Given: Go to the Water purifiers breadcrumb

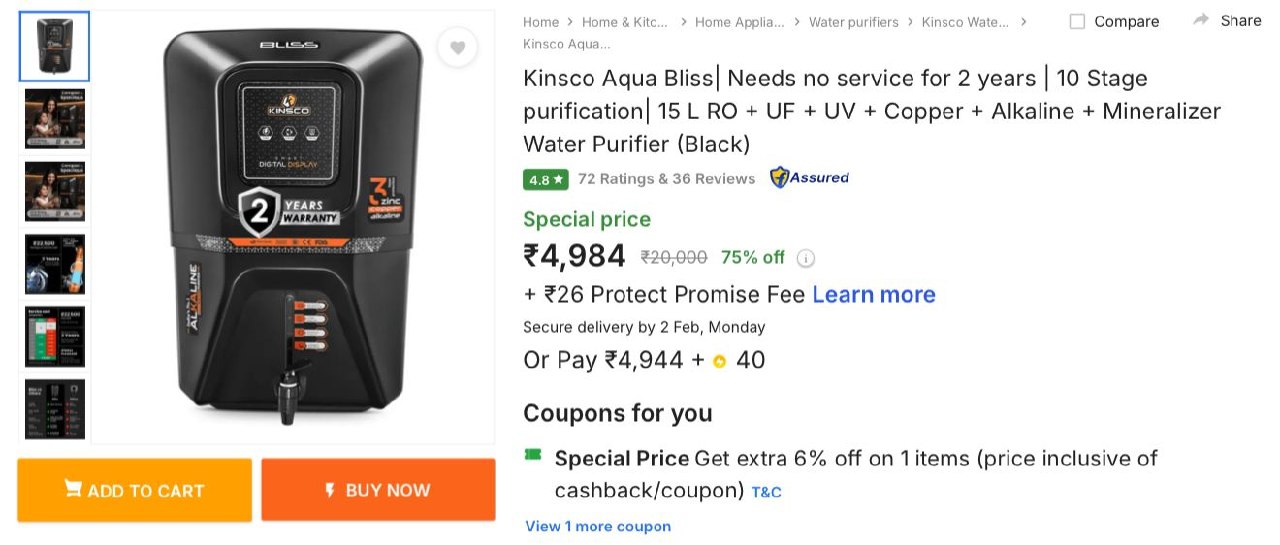Looking at the screenshot, I should tap(853, 21).
